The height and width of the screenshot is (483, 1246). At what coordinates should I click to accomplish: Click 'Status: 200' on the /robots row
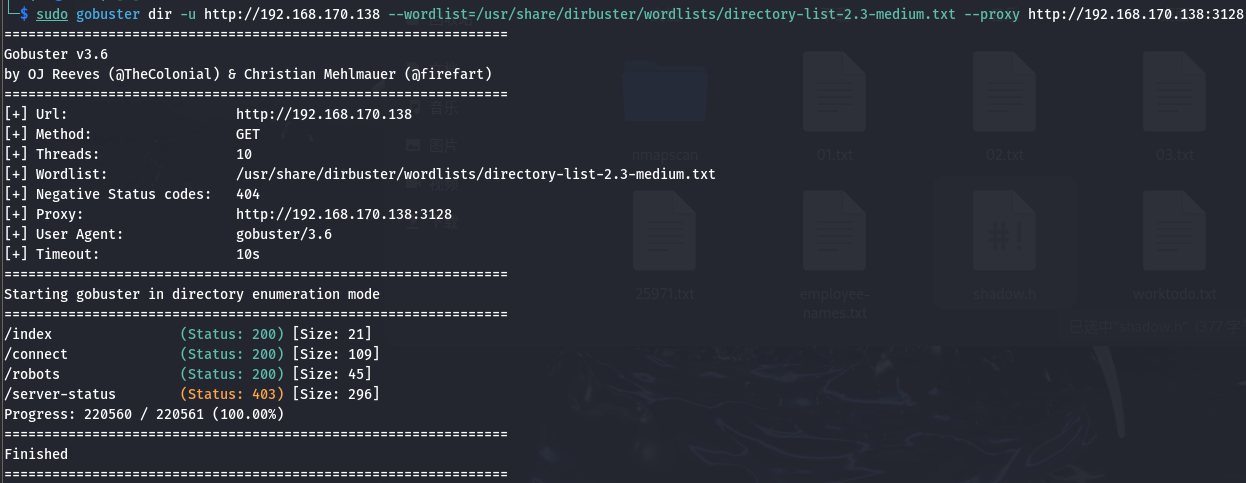[232, 374]
